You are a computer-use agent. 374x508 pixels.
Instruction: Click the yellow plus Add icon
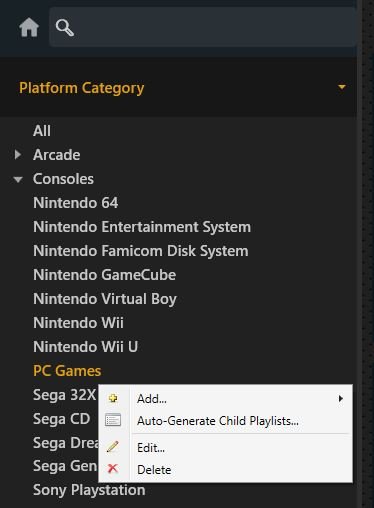(113, 398)
